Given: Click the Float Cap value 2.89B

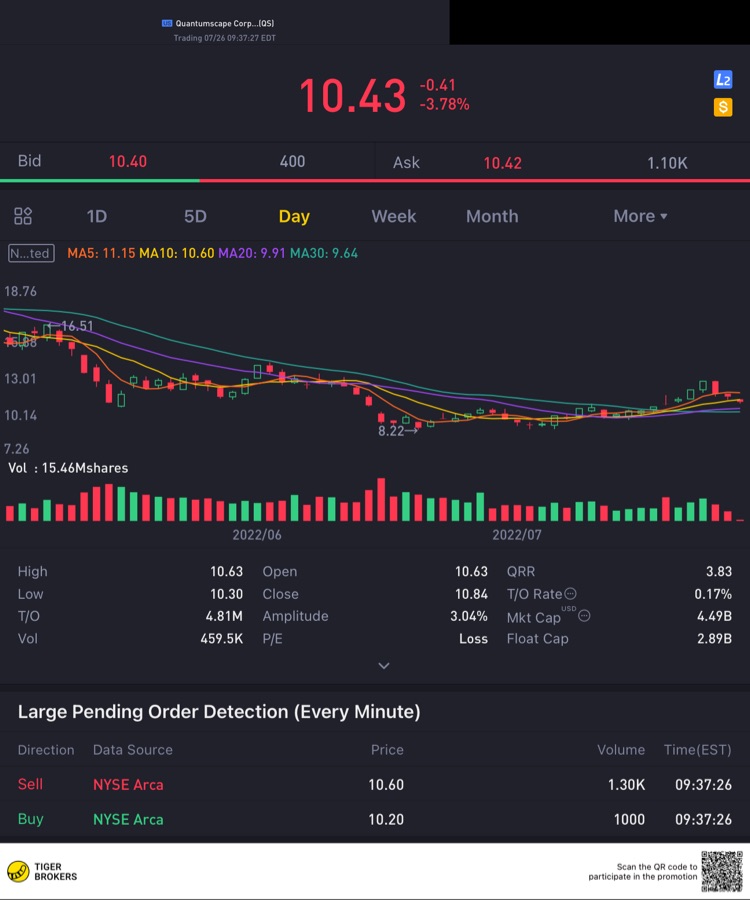Looking at the screenshot, I should point(714,639).
